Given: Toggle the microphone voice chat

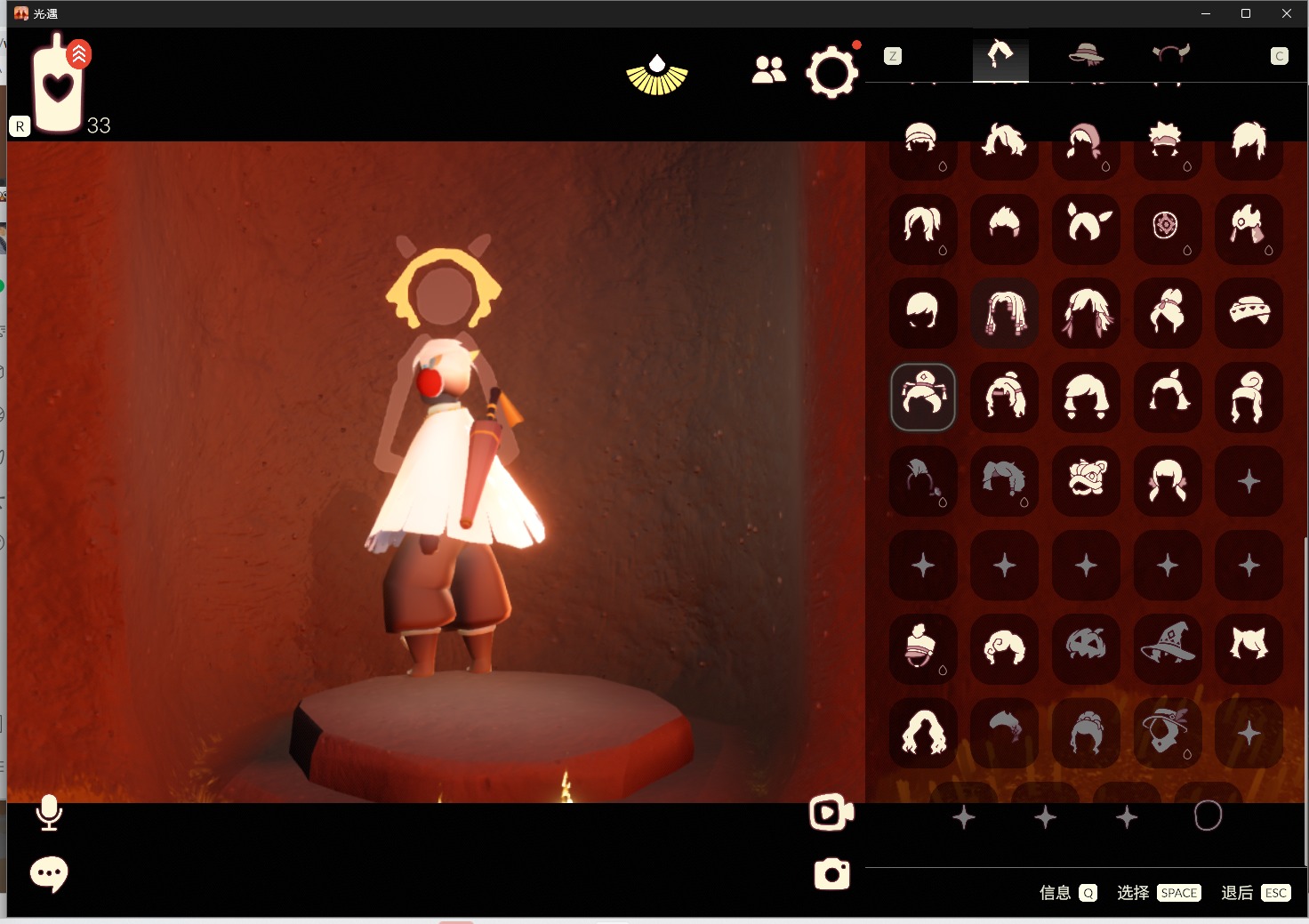Looking at the screenshot, I should [x=50, y=813].
